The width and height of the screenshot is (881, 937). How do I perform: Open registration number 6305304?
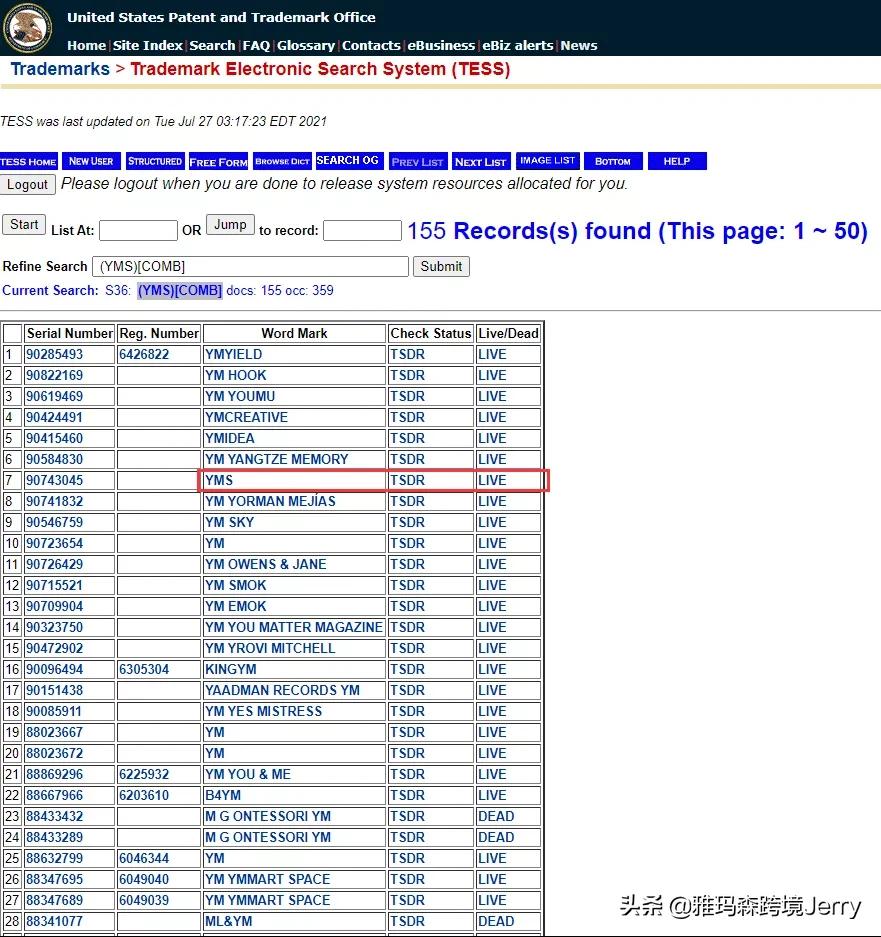click(x=144, y=669)
